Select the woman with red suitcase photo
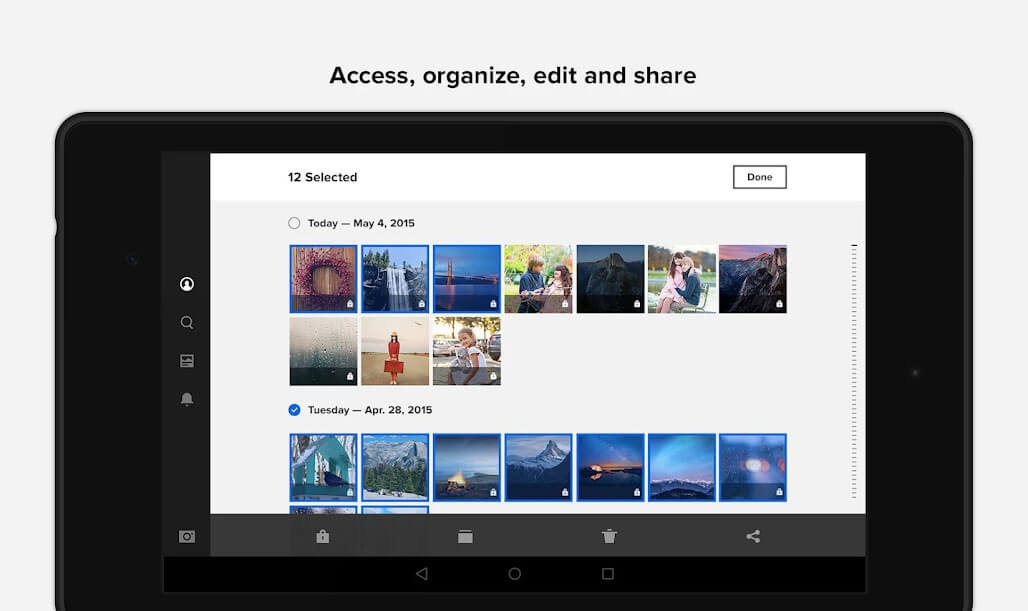1028x611 pixels. tap(395, 351)
